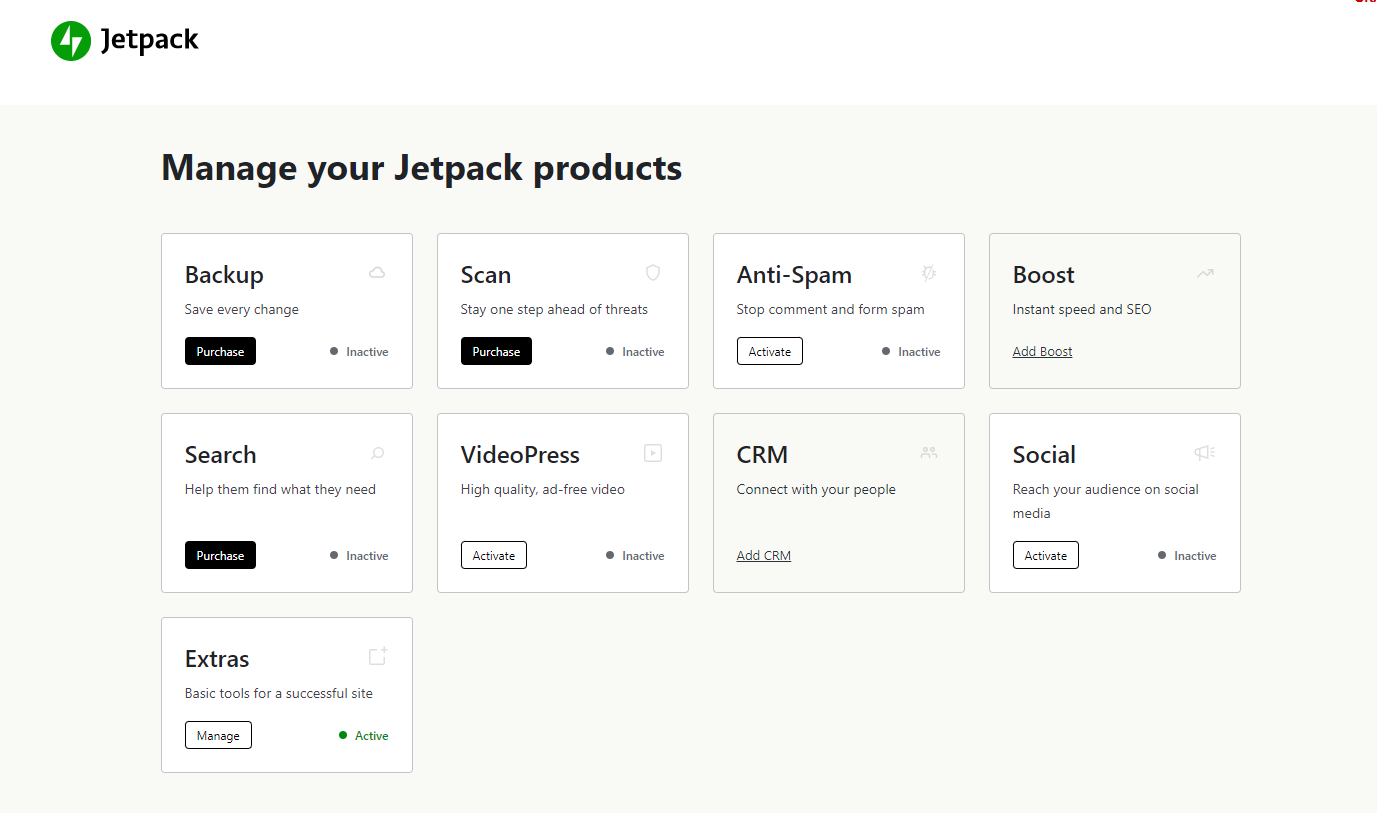Purchase the Search product
This screenshot has height=817, width=1377.
click(x=220, y=555)
